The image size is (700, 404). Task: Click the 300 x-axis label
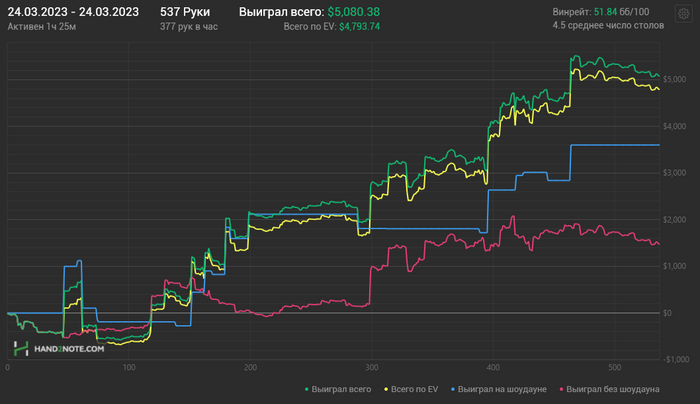[x=372, y=367]
